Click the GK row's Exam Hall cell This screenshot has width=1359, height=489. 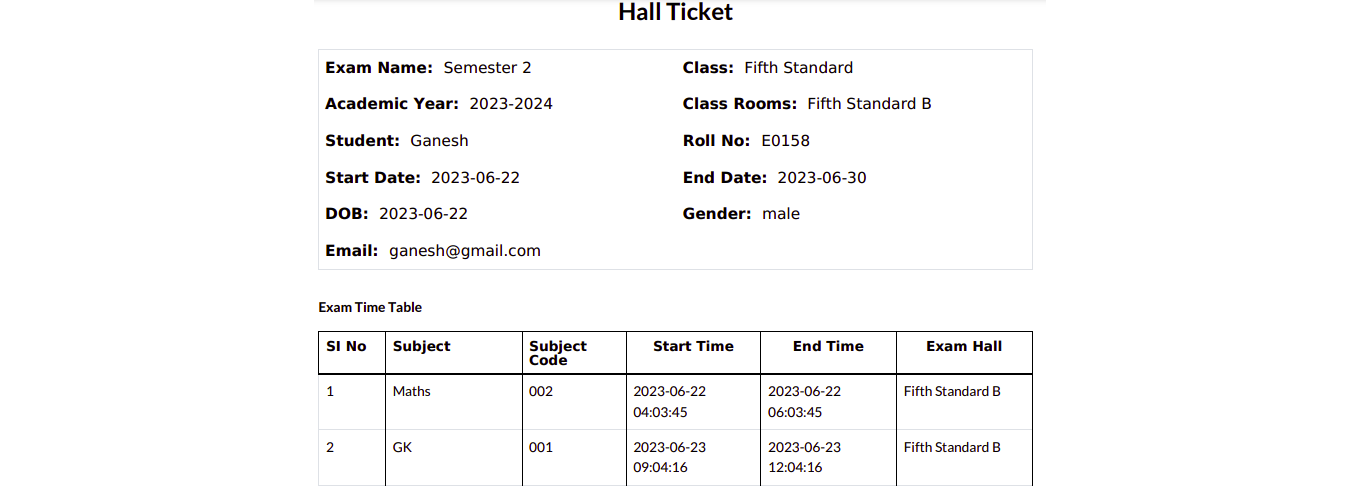coord(952,447)
